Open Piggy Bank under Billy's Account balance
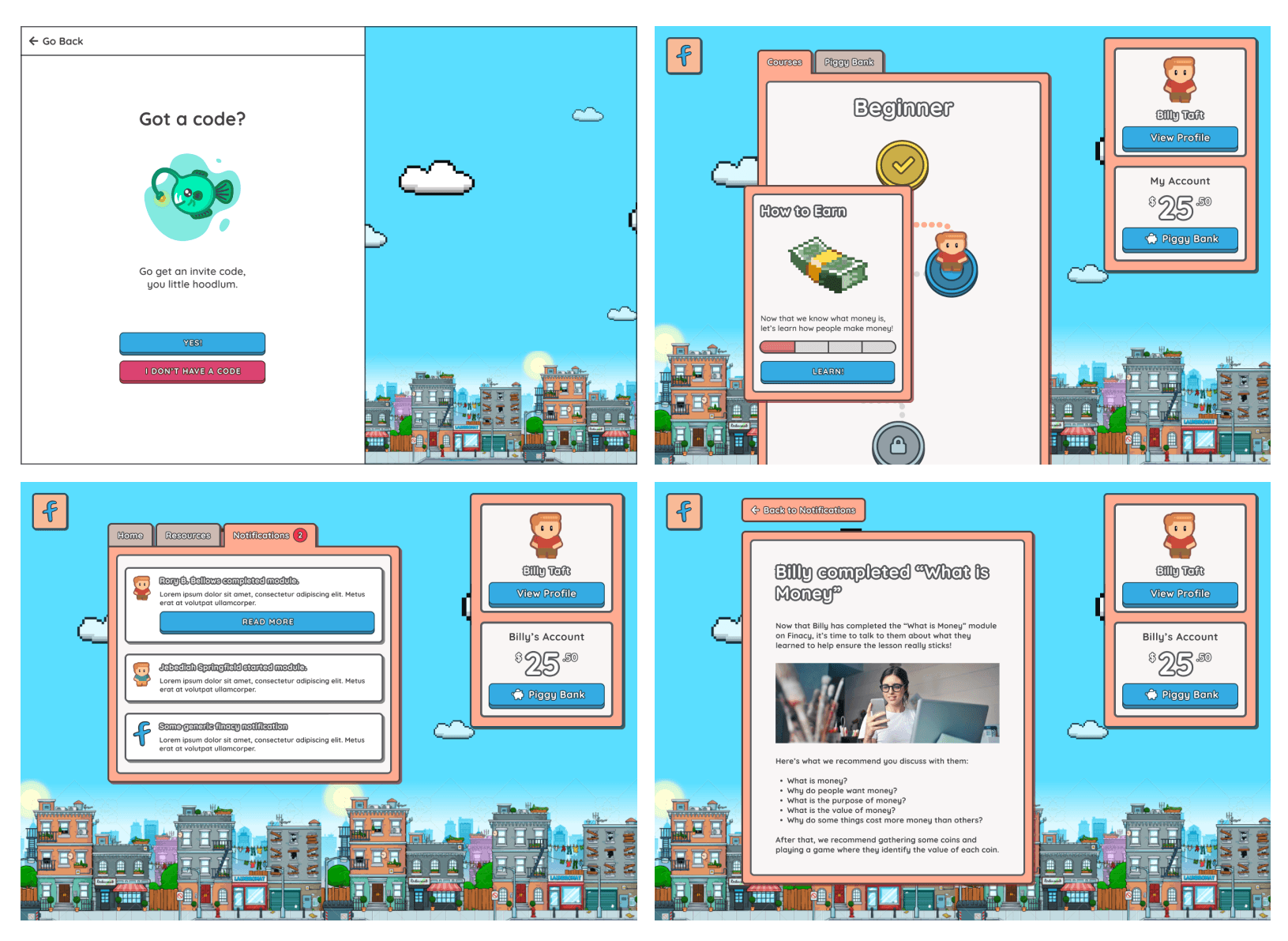Viewport: 1288px width, 941px height. point(546,694)
